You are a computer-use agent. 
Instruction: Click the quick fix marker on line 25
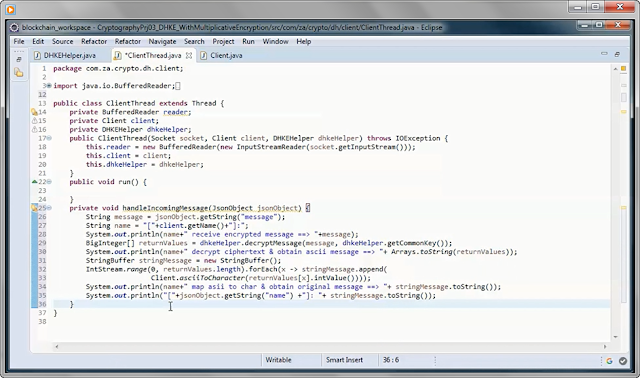pos(34,208)
